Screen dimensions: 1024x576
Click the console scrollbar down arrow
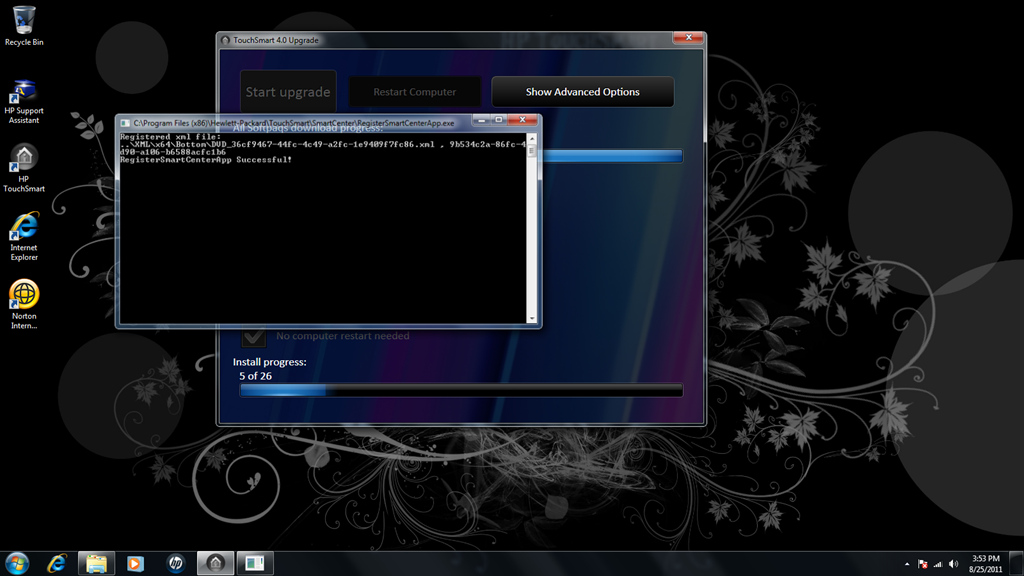point(532,319)
